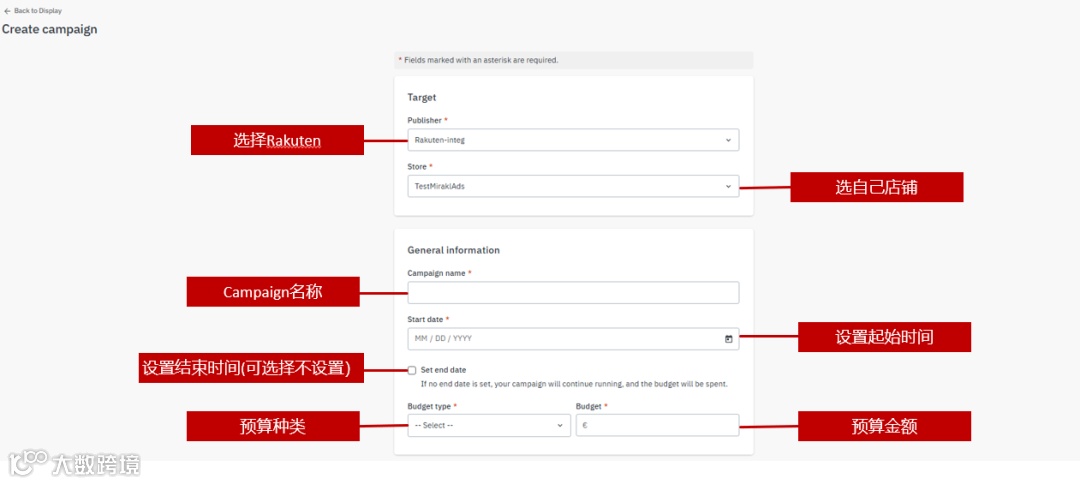
Task: Click the Budget type chevron arrow
Action: (559, 425)
